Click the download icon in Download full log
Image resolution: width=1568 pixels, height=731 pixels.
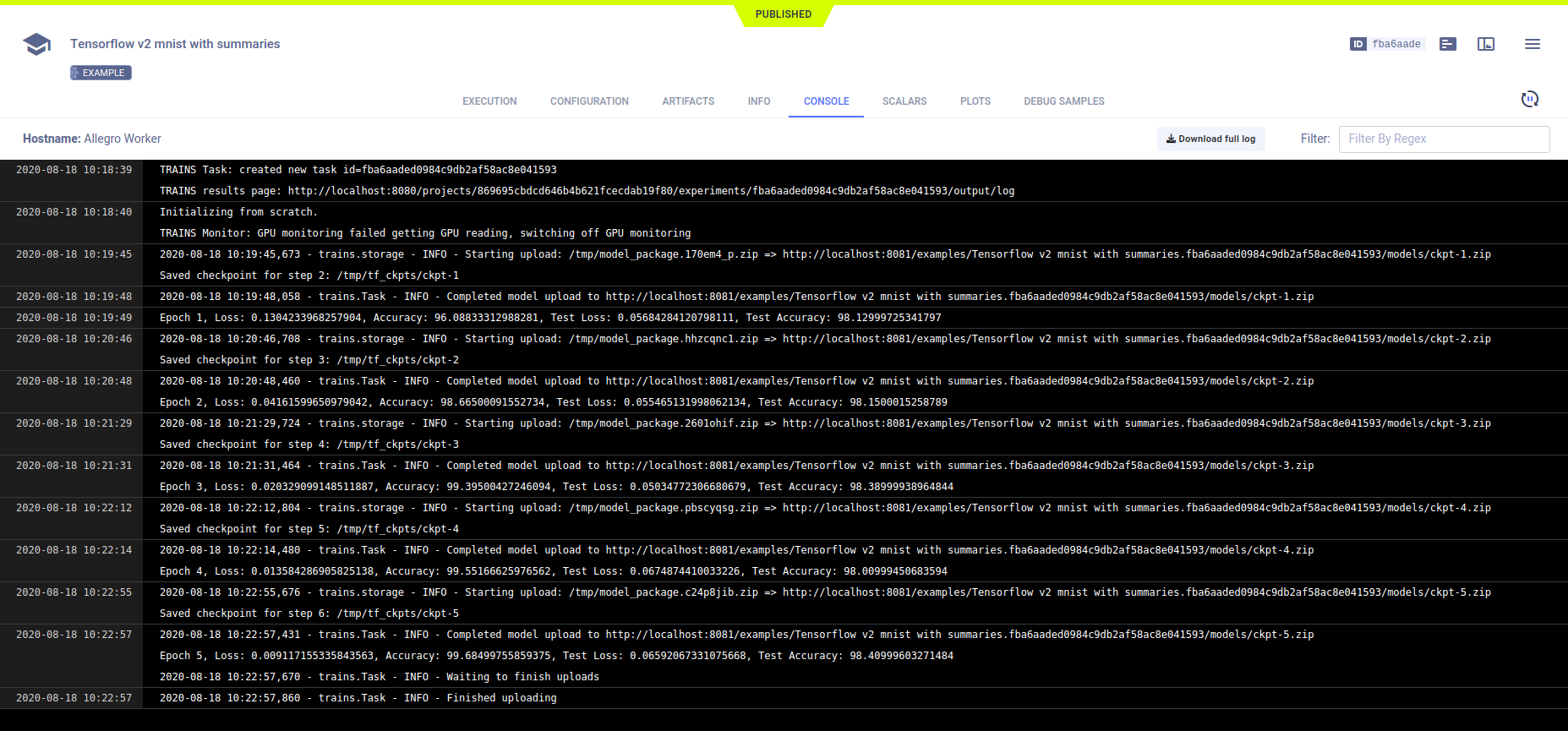(x=1171, y=139)
